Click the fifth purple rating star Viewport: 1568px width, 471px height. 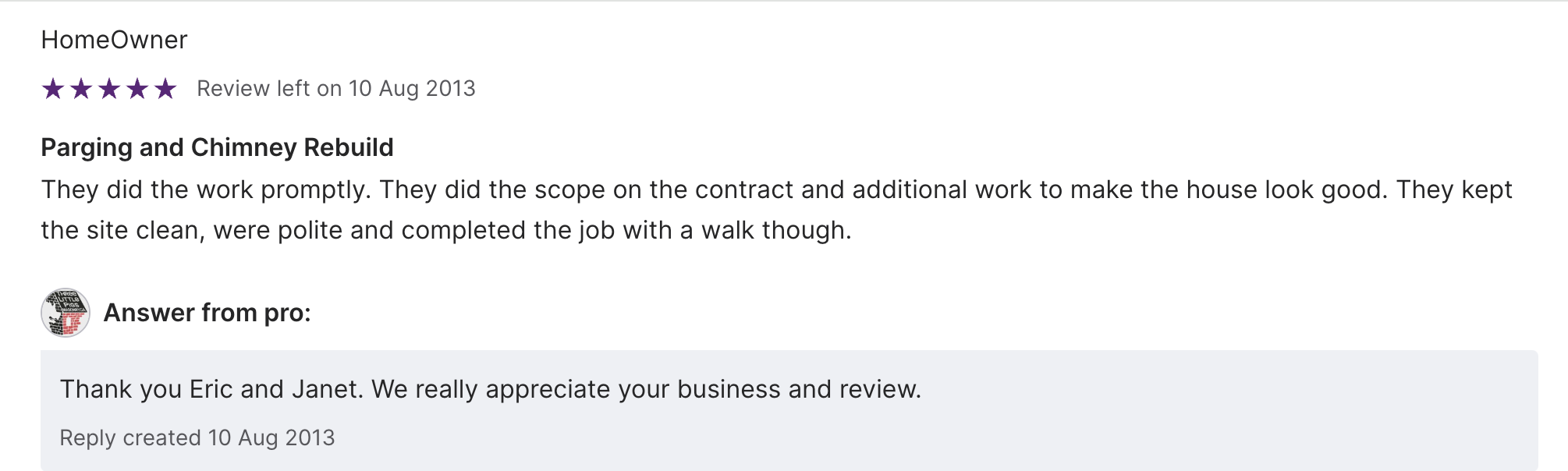[165, 89]
